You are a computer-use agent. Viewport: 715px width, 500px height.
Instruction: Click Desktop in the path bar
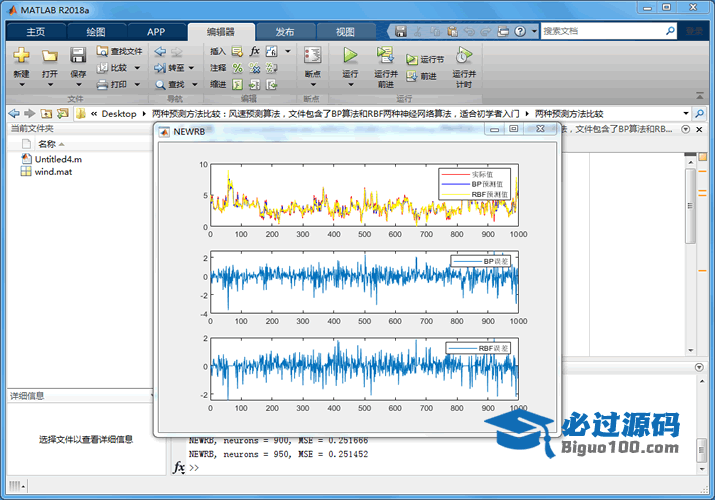point(119,114)
